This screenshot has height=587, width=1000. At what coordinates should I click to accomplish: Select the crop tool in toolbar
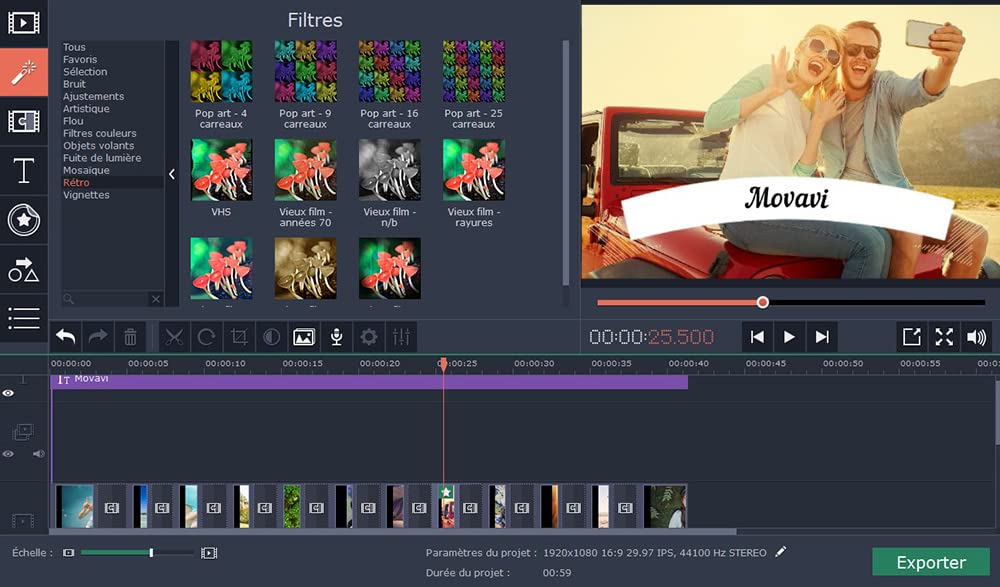click(239, 337)
